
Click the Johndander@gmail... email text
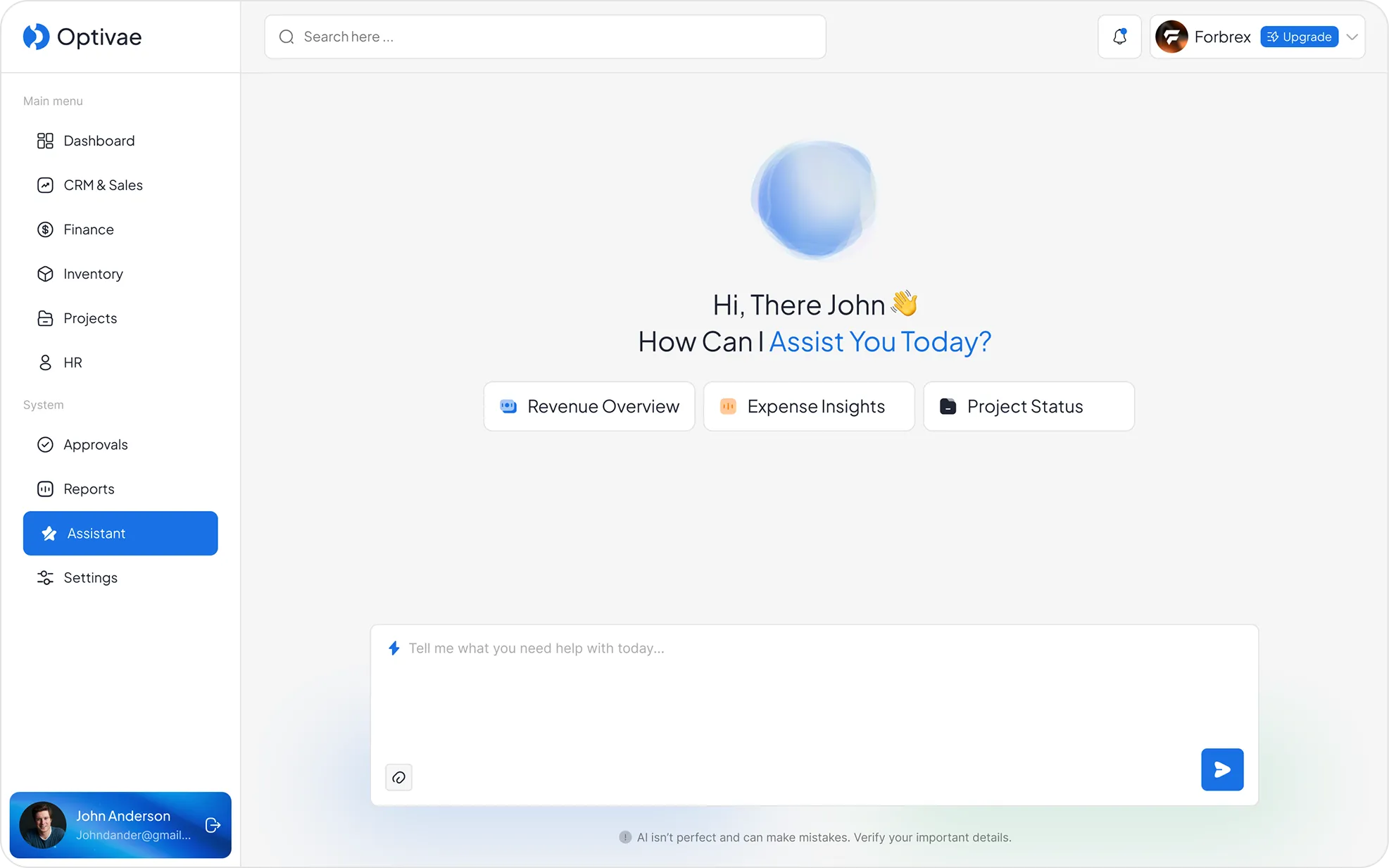click(x=134, y=836)
